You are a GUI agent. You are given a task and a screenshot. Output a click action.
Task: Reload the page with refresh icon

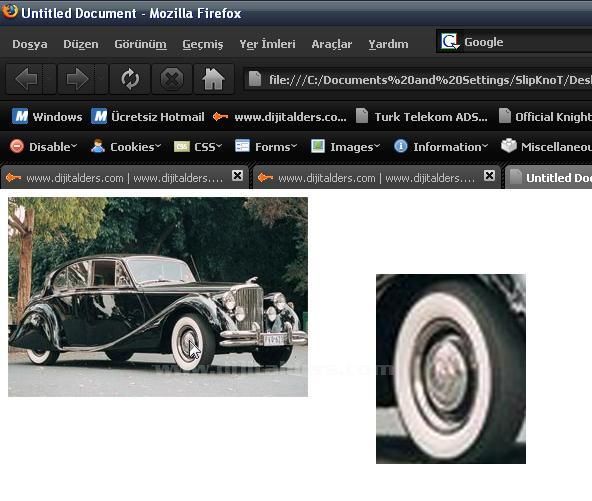(x=130, y=79)
